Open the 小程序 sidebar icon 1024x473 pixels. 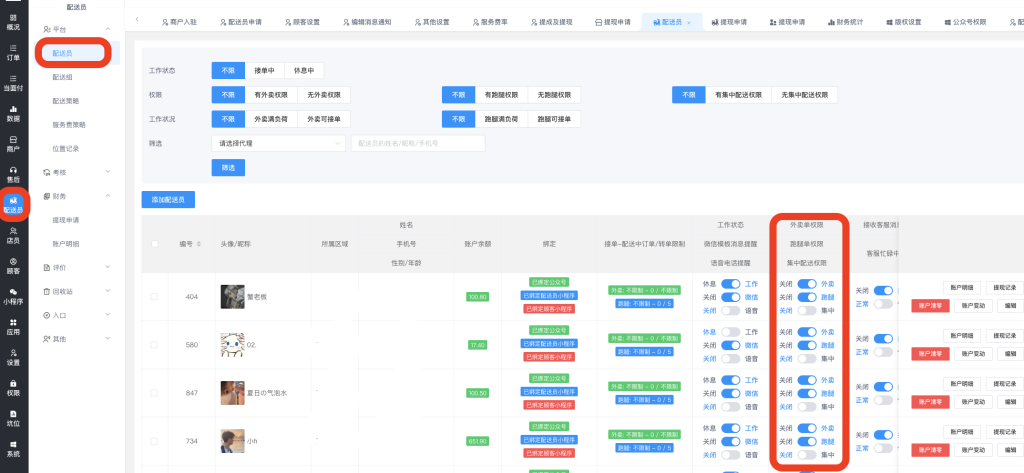[x=13, y=295]
